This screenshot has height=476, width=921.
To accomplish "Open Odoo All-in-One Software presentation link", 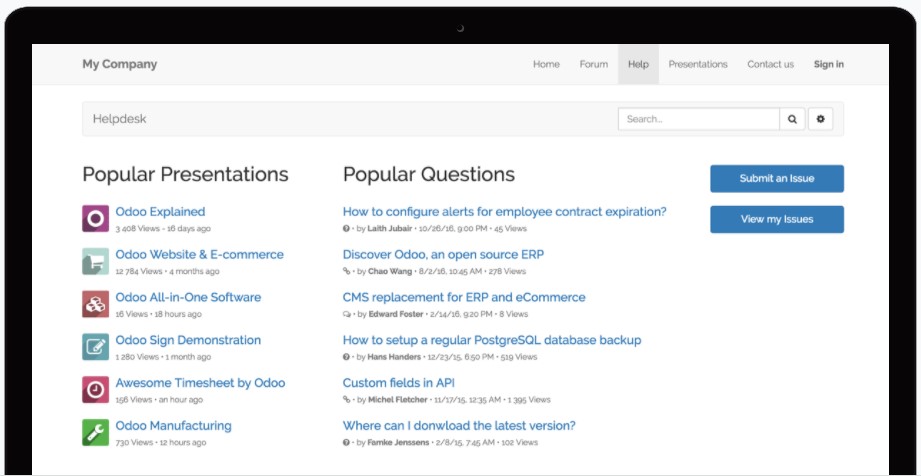I will coord(188,297).
